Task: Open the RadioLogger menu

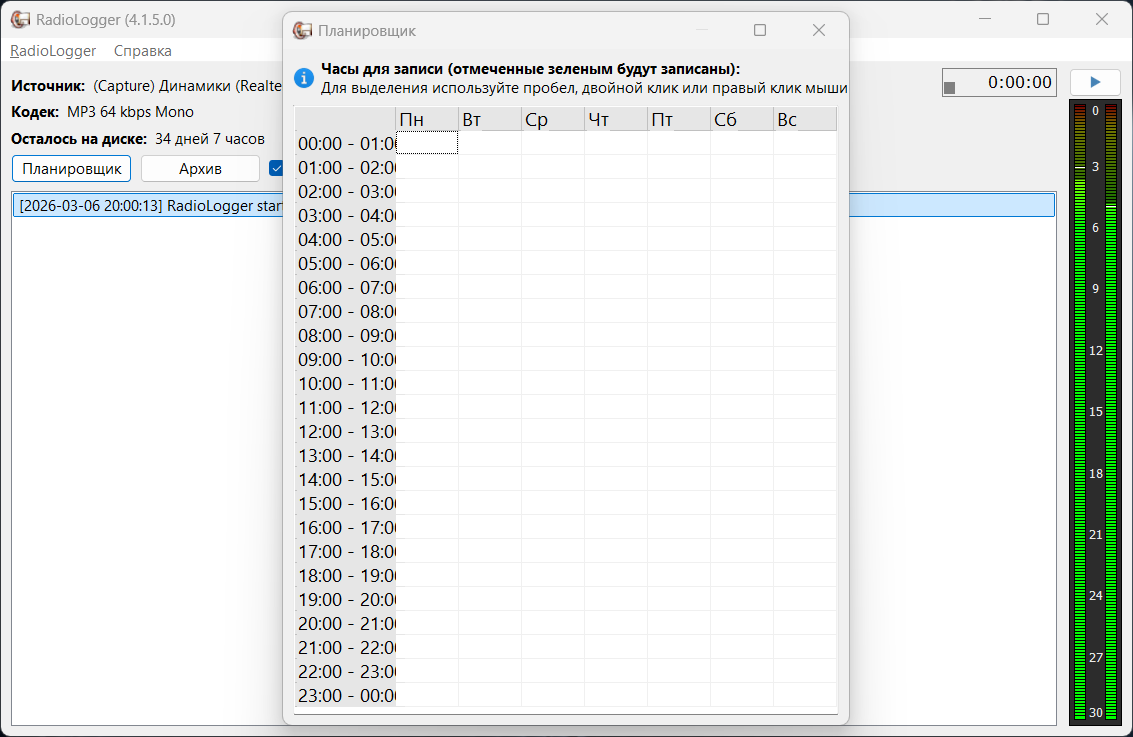Action: pyautogui.click(x=53, y=51)
